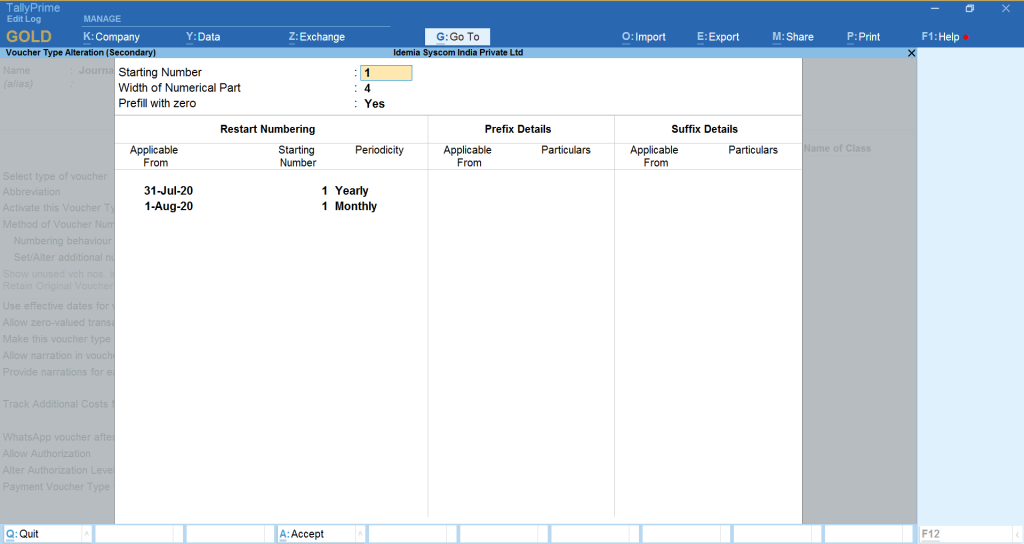This screenshot has height=544, width=1024.
Task: Open the P:Print menu
Action: click(863, 37)
